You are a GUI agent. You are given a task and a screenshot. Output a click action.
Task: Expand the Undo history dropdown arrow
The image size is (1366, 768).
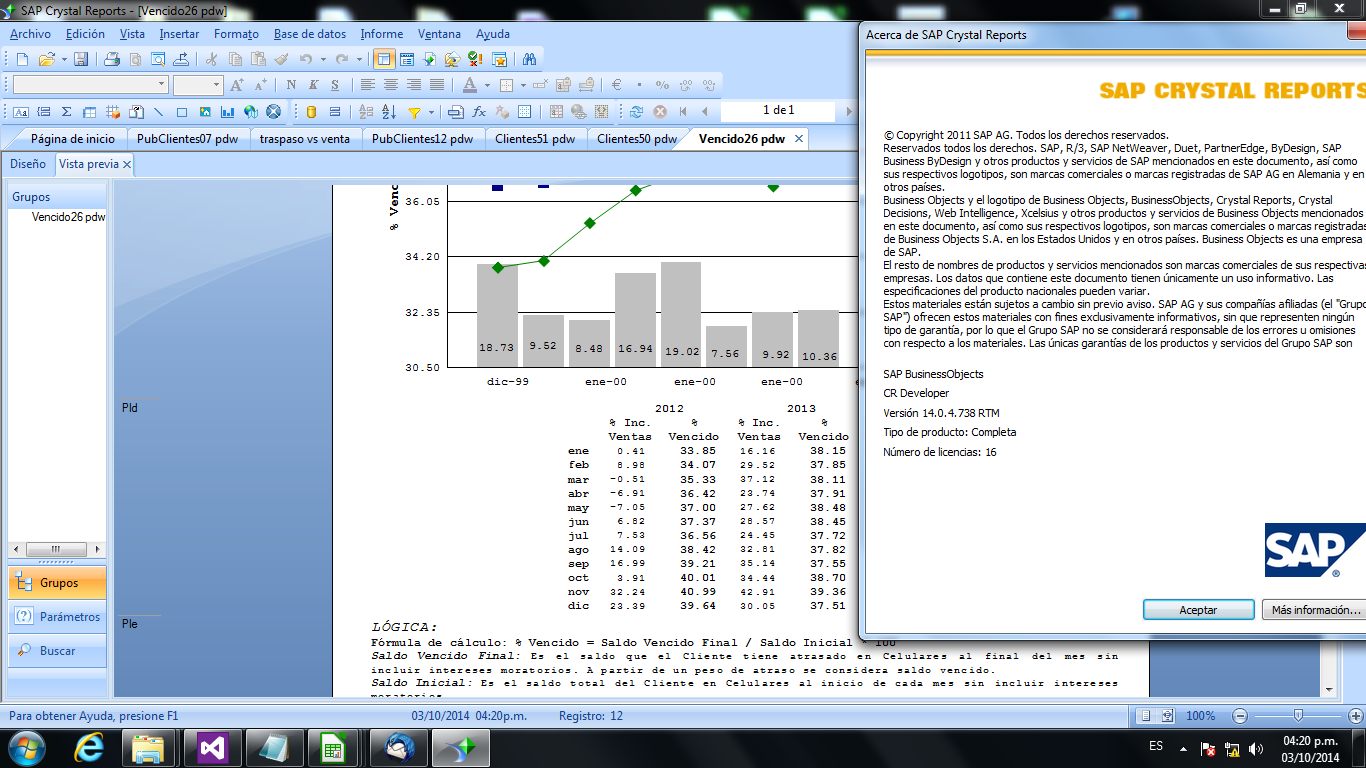(323, 59)
